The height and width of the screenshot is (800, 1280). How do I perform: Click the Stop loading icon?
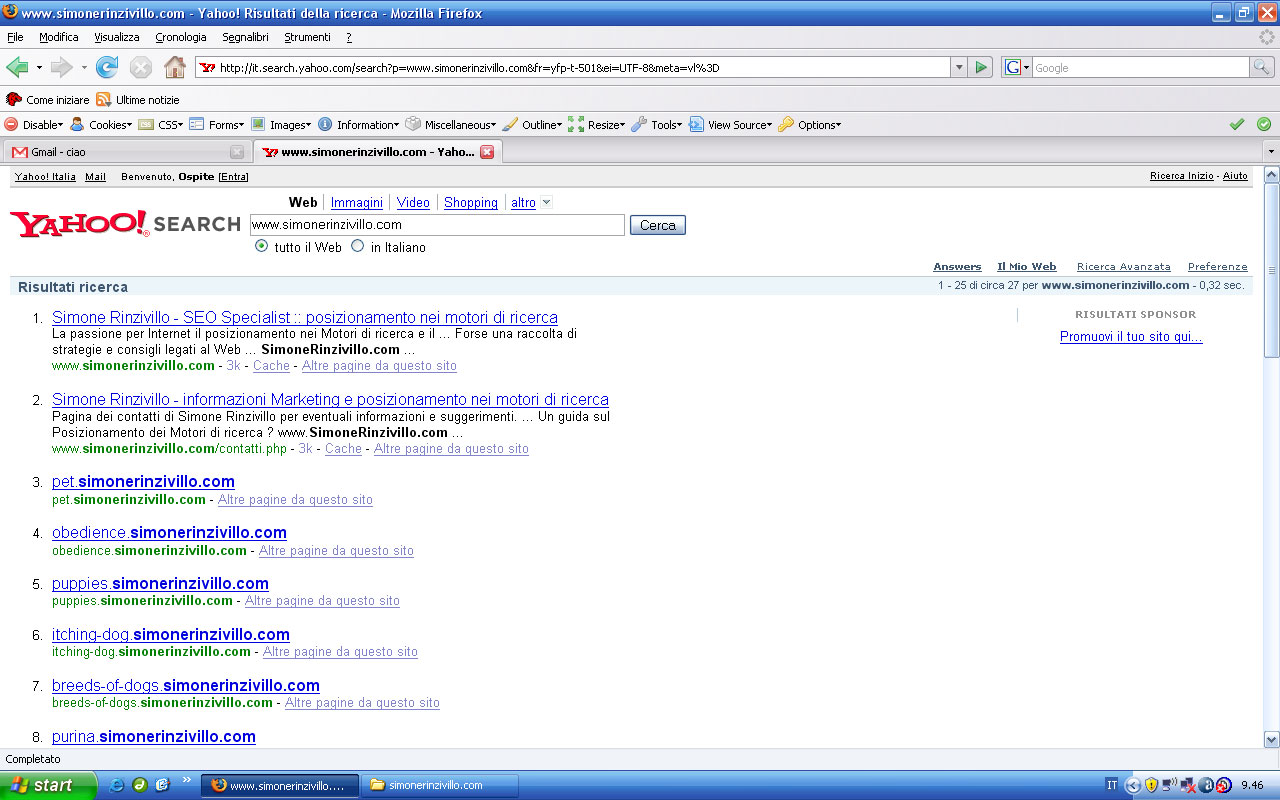click(141, 68)
